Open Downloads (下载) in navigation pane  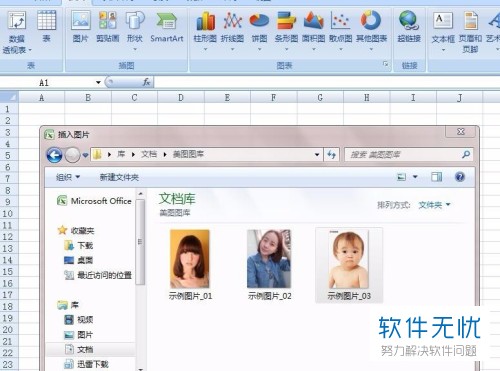(x=79, y=246)
